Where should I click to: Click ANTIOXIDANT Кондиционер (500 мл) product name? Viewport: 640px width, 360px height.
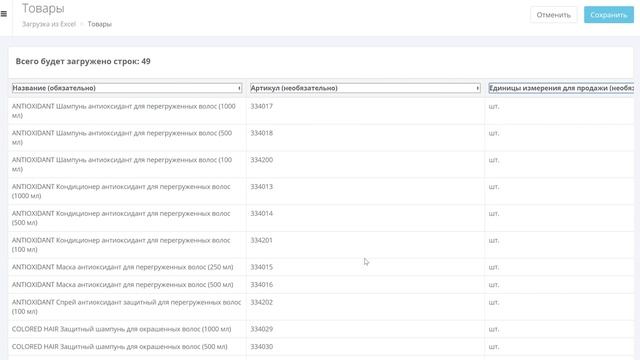pyautogui.click(x=121, y=218)
